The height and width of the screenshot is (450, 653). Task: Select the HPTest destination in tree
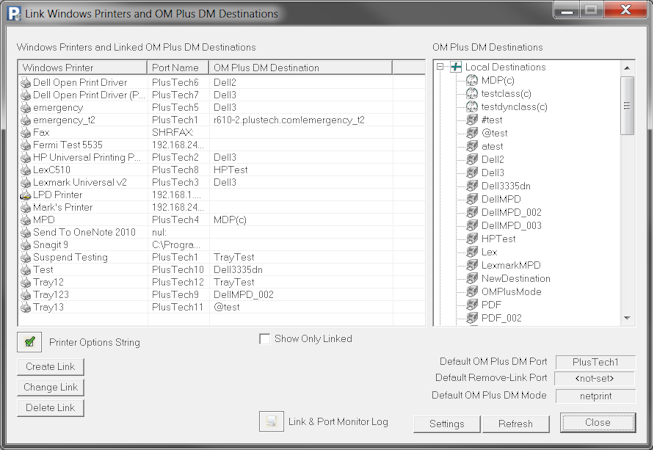tap(498, 239)
